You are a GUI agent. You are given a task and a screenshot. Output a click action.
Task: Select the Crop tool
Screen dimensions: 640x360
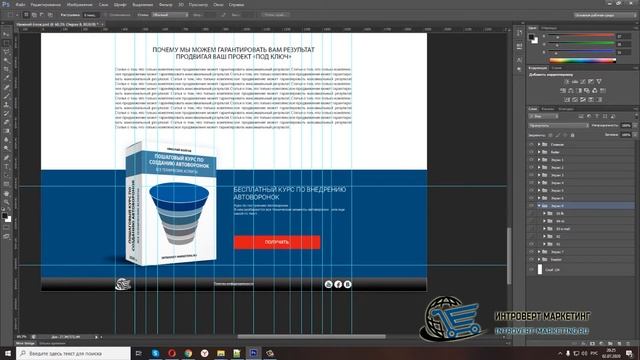(6, 69)
